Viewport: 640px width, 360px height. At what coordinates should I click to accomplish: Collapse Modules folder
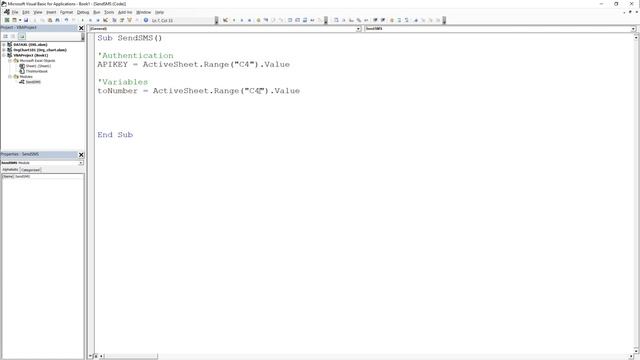(x=10, y=76)
